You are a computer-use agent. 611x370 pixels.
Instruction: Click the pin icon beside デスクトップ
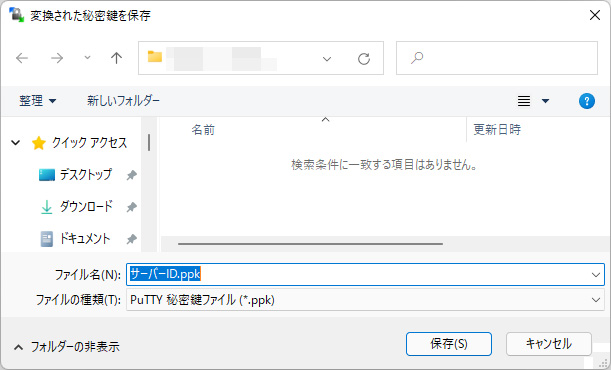132,175
